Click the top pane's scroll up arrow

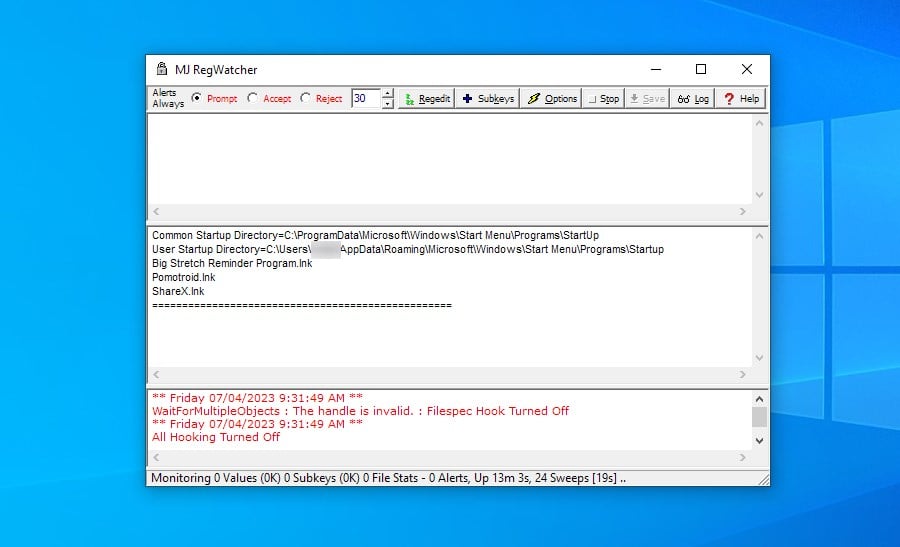point(759,123)
